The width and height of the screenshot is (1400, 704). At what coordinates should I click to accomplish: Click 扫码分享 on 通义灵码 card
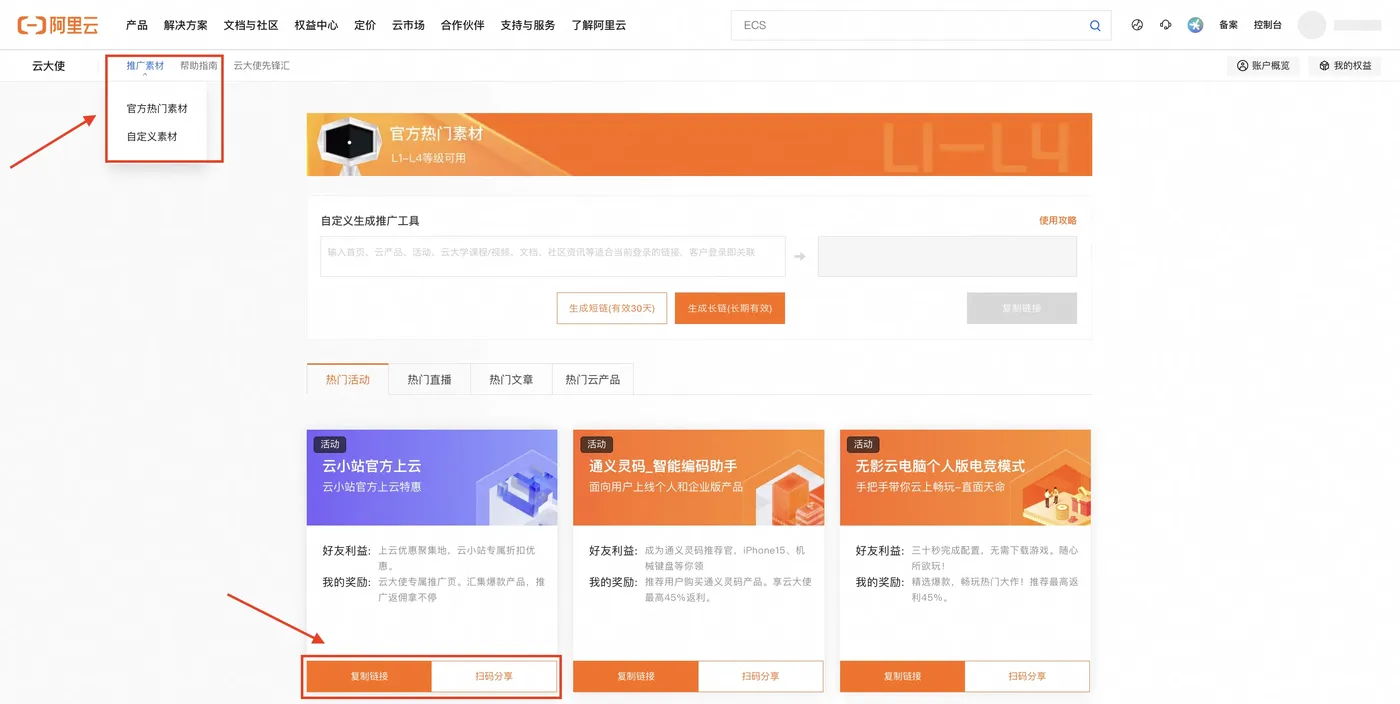coord(761,676)
